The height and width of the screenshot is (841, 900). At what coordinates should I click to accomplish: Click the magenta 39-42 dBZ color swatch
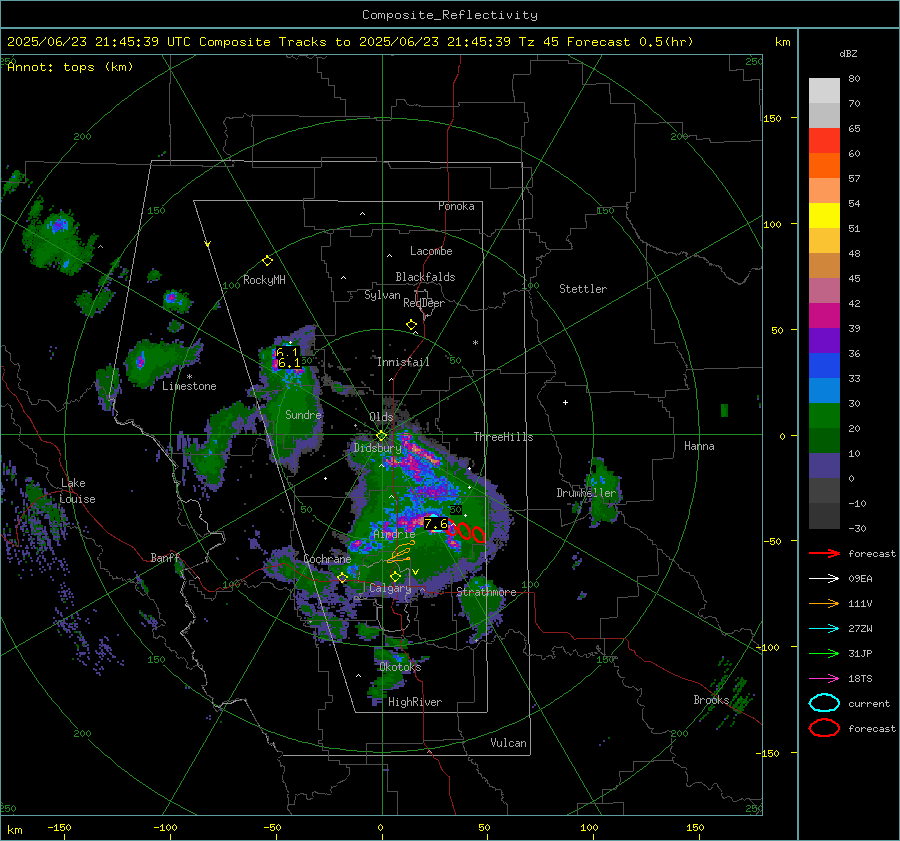(x=824, y=316)
